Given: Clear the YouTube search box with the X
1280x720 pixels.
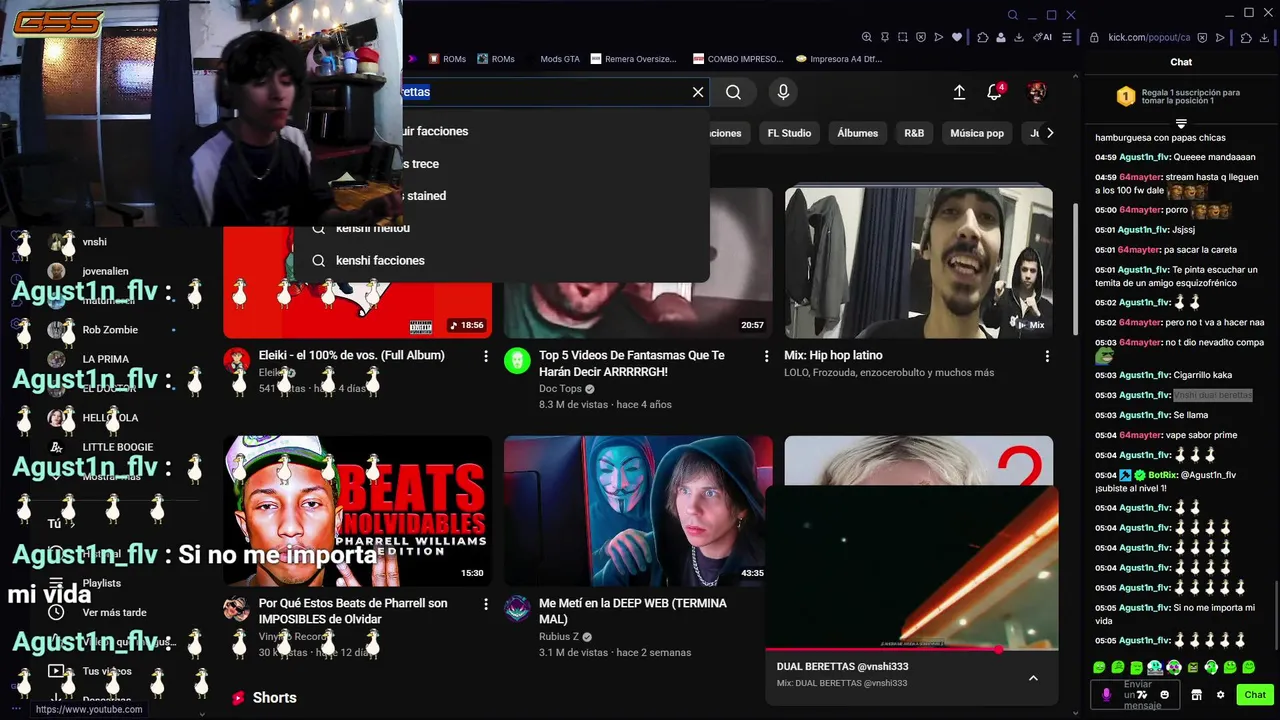Looking at the screenshot, I should (698, 92).
